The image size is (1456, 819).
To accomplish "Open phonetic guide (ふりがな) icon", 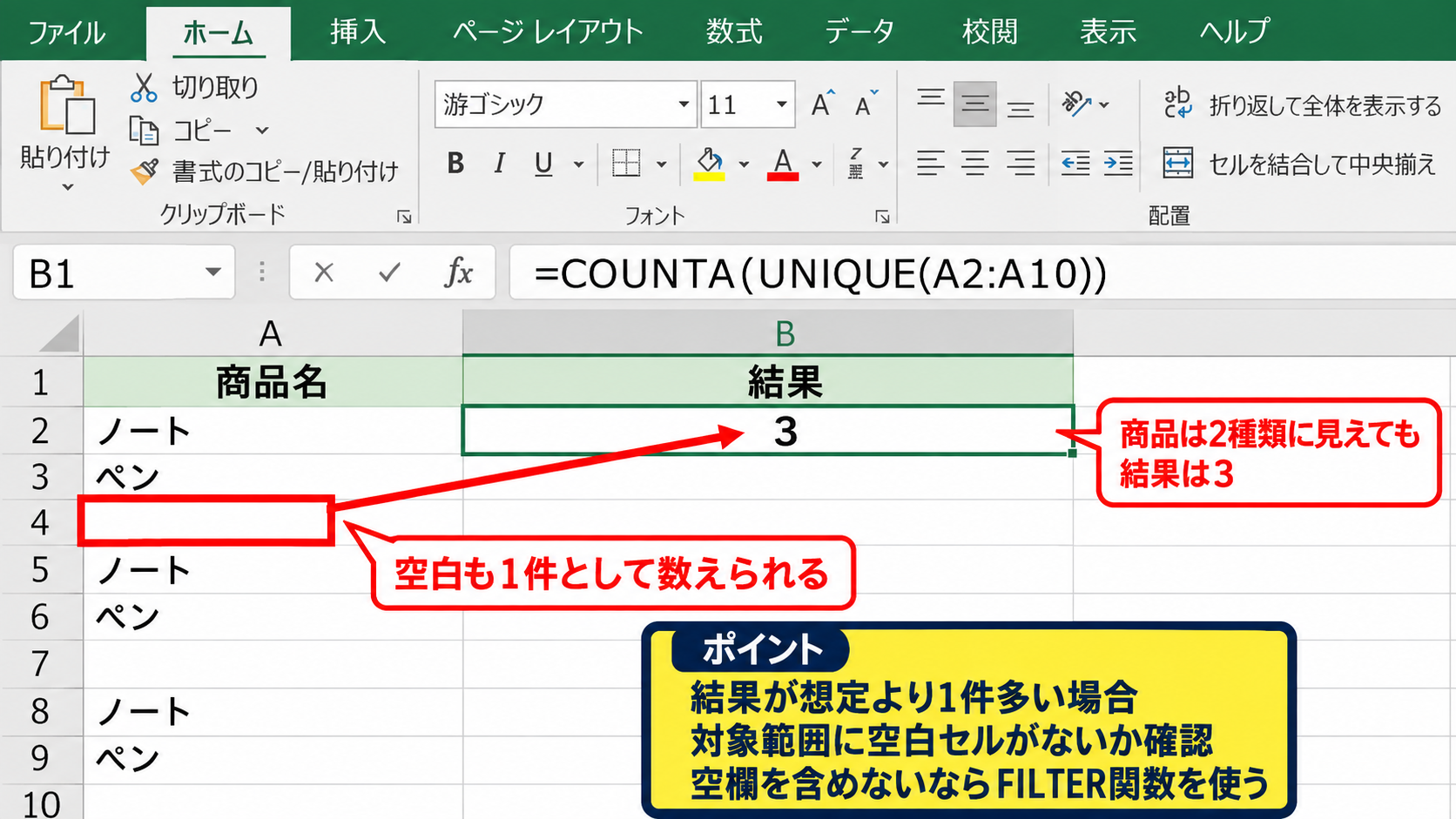I will click(x=856, y=163).
